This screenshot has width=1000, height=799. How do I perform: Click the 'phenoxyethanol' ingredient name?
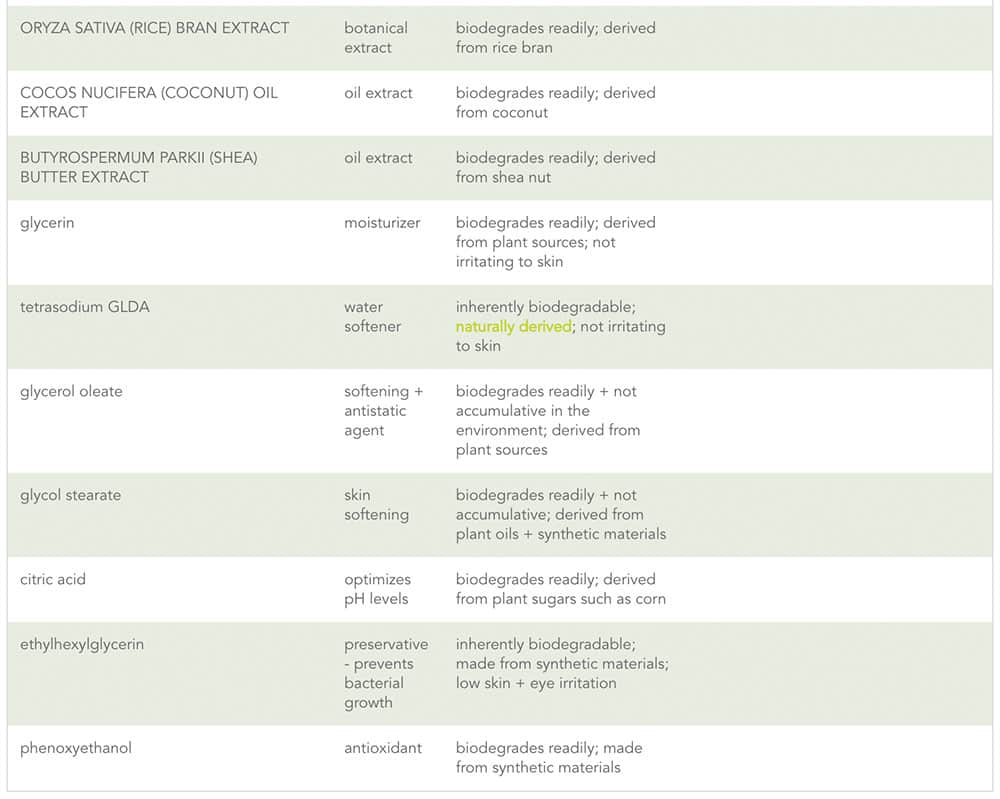coord(76,748)
